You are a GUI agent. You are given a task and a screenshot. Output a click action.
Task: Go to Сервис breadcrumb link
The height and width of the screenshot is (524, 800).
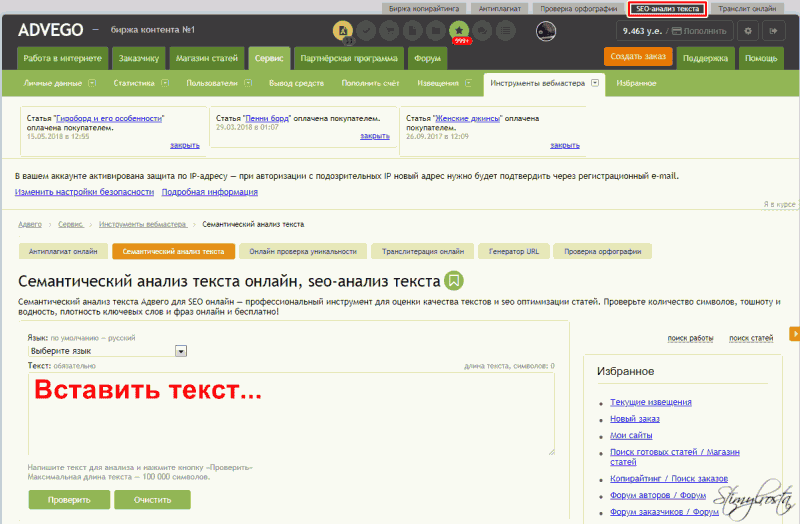[x=70, y=224]
